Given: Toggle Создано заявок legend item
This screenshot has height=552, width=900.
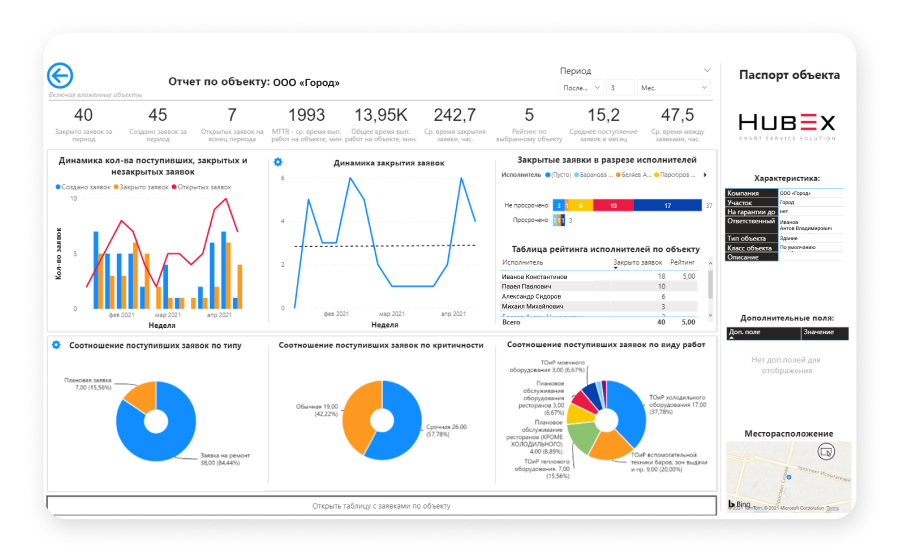Looking at the screenshot, I should pos(85,186).
